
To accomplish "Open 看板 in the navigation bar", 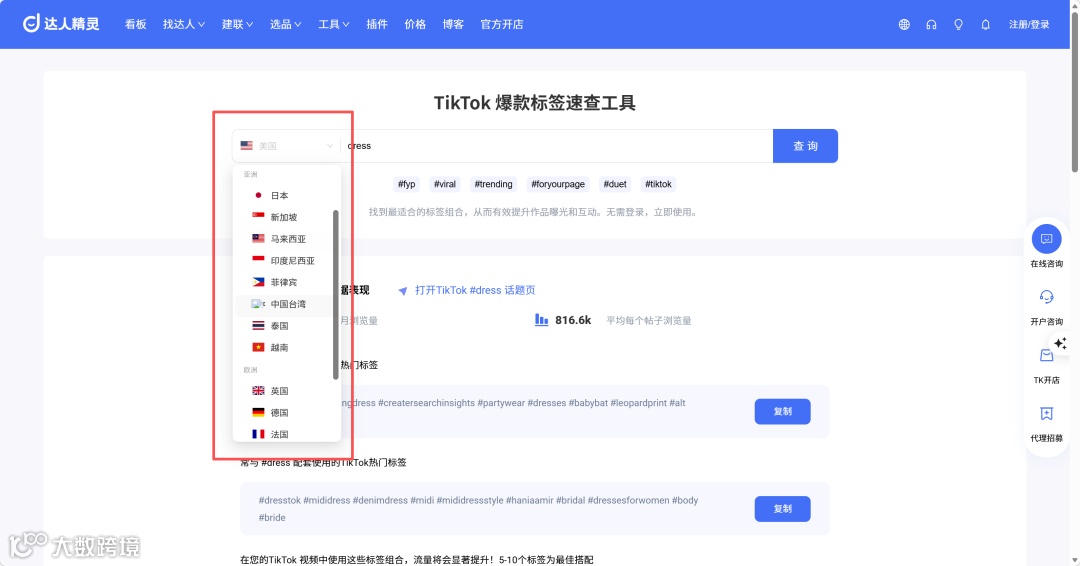I will [x=136, y=24].
